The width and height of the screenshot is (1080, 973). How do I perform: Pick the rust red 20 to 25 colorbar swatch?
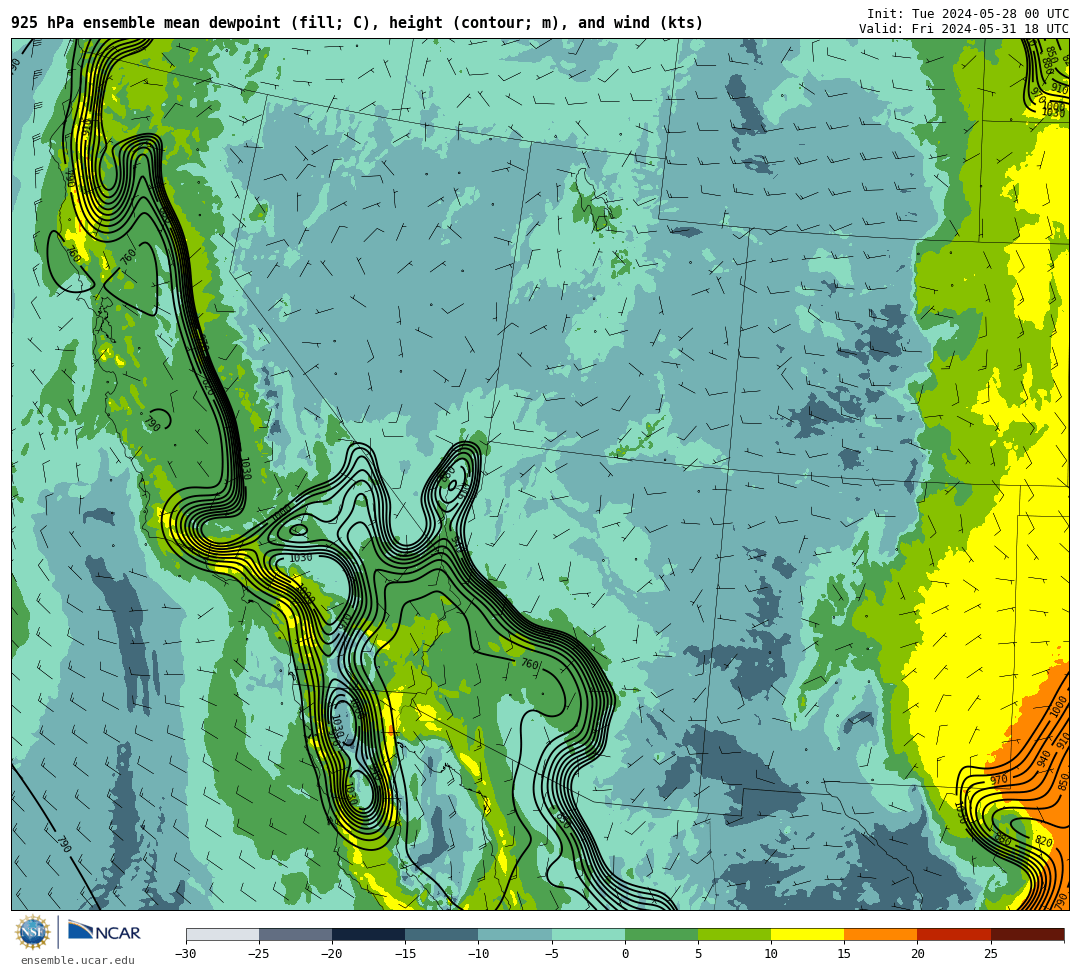pos(954,934)
